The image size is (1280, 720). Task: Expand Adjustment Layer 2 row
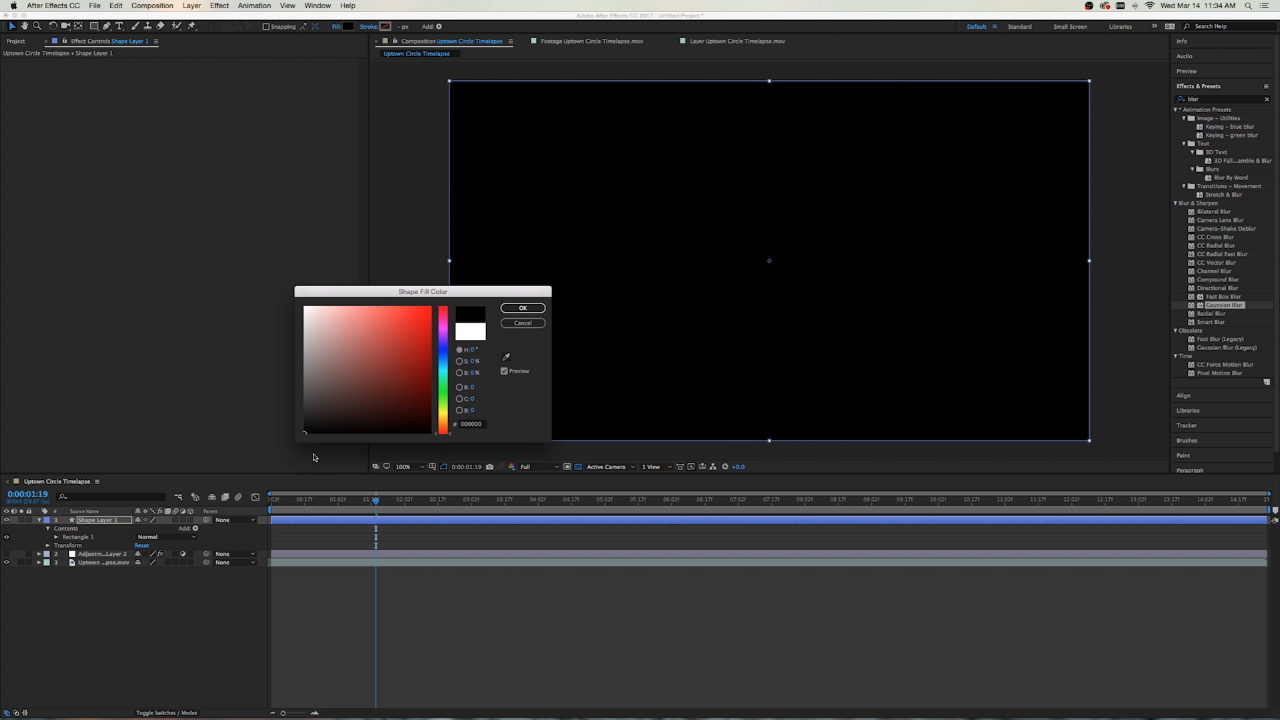(x=39, y=554)
